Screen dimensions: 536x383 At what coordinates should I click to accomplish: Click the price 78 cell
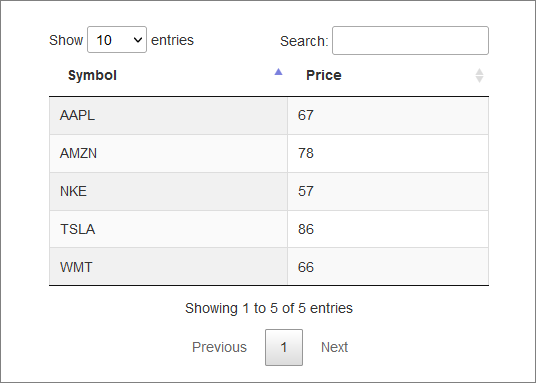point(388,154)
